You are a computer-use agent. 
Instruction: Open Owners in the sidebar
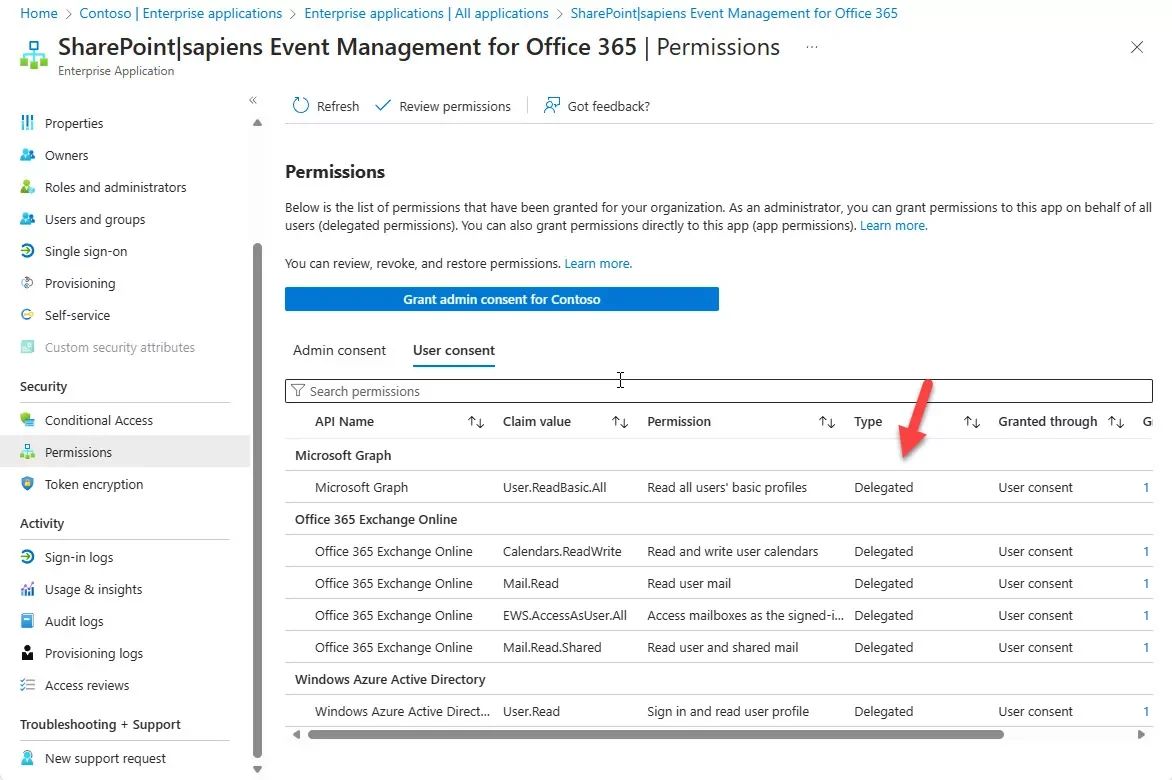pos(67,155)
